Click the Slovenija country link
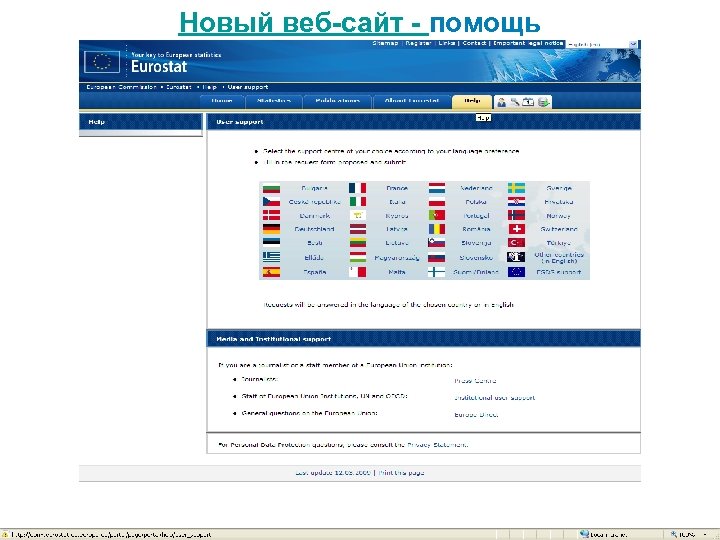 pos(476,243)
